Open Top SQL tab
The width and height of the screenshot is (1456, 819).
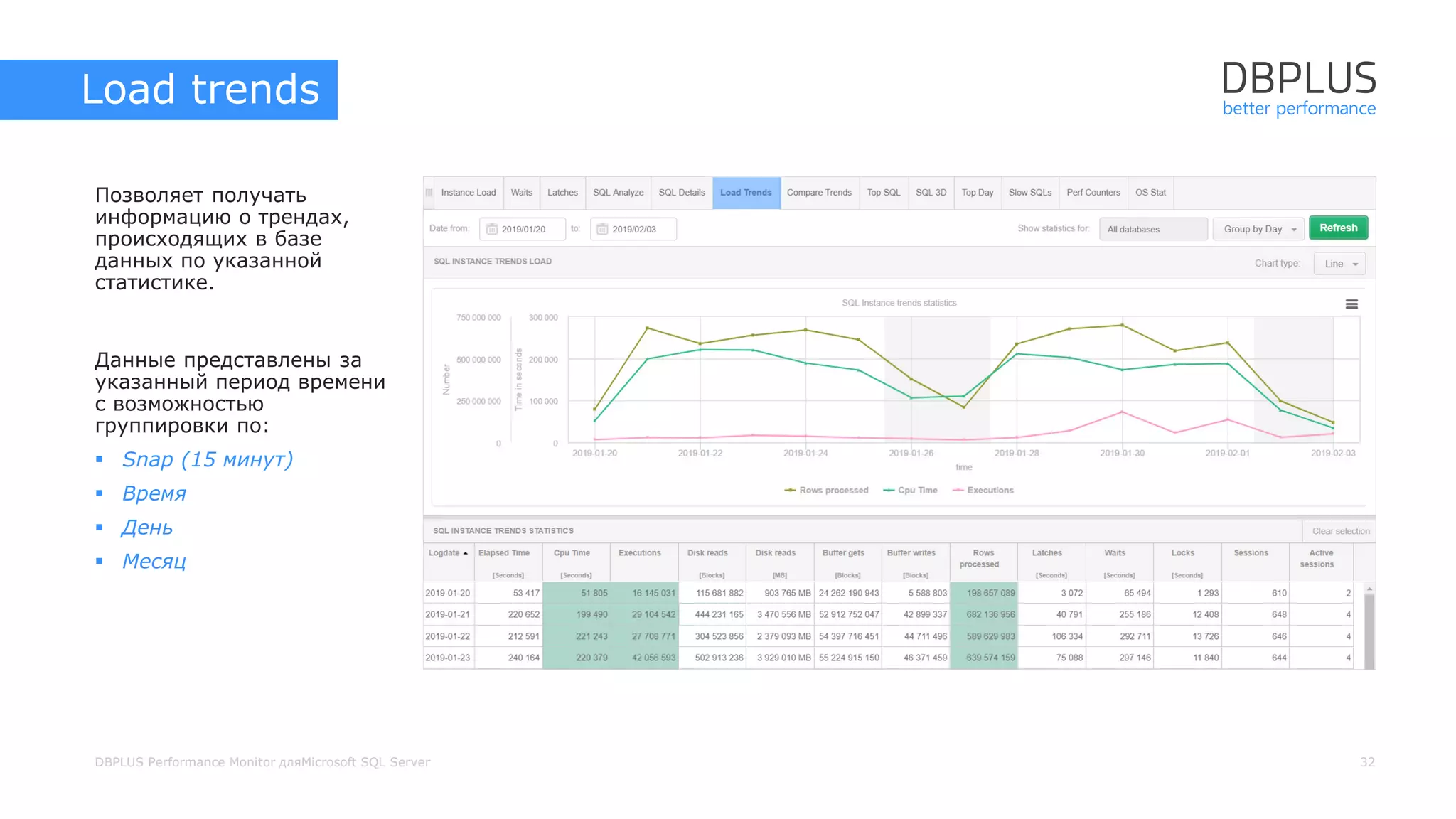click(884, 193)
